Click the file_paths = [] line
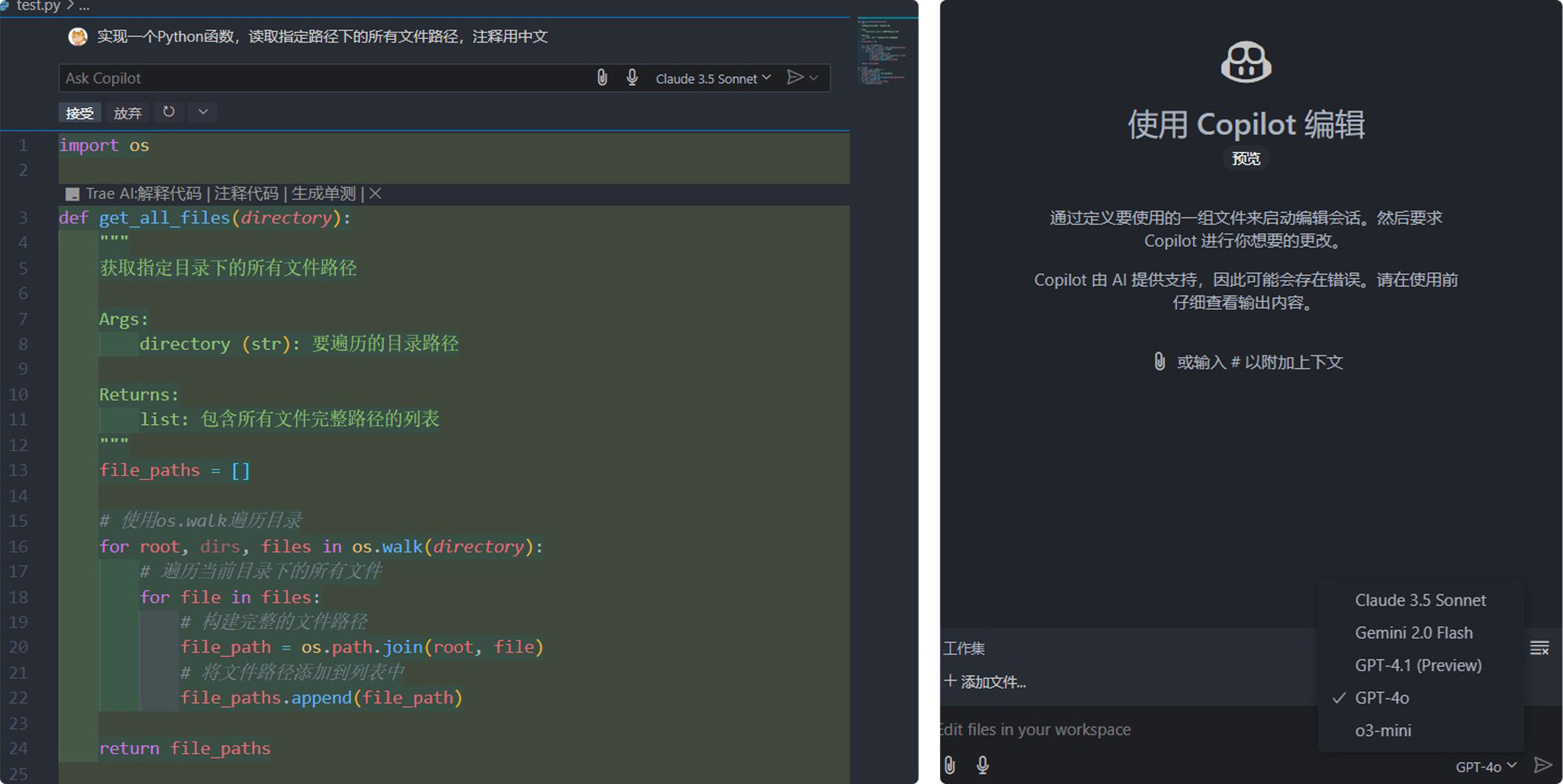Viewport: 1563px width, 784px height. coord(174,470)
